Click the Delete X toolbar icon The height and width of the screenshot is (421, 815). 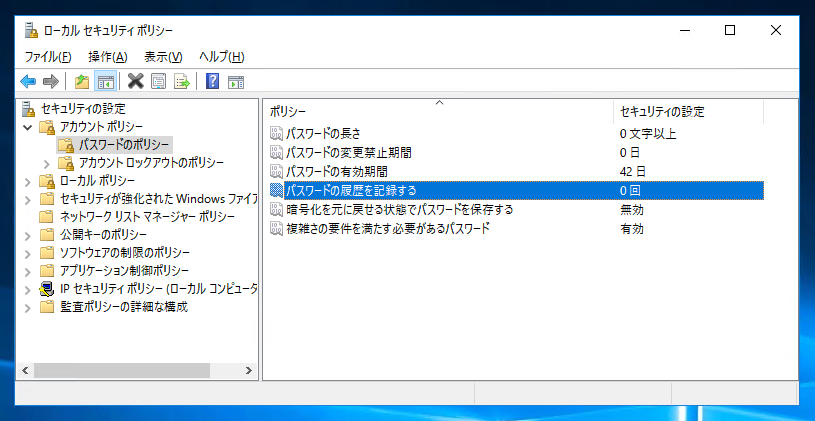click(135, 81)
